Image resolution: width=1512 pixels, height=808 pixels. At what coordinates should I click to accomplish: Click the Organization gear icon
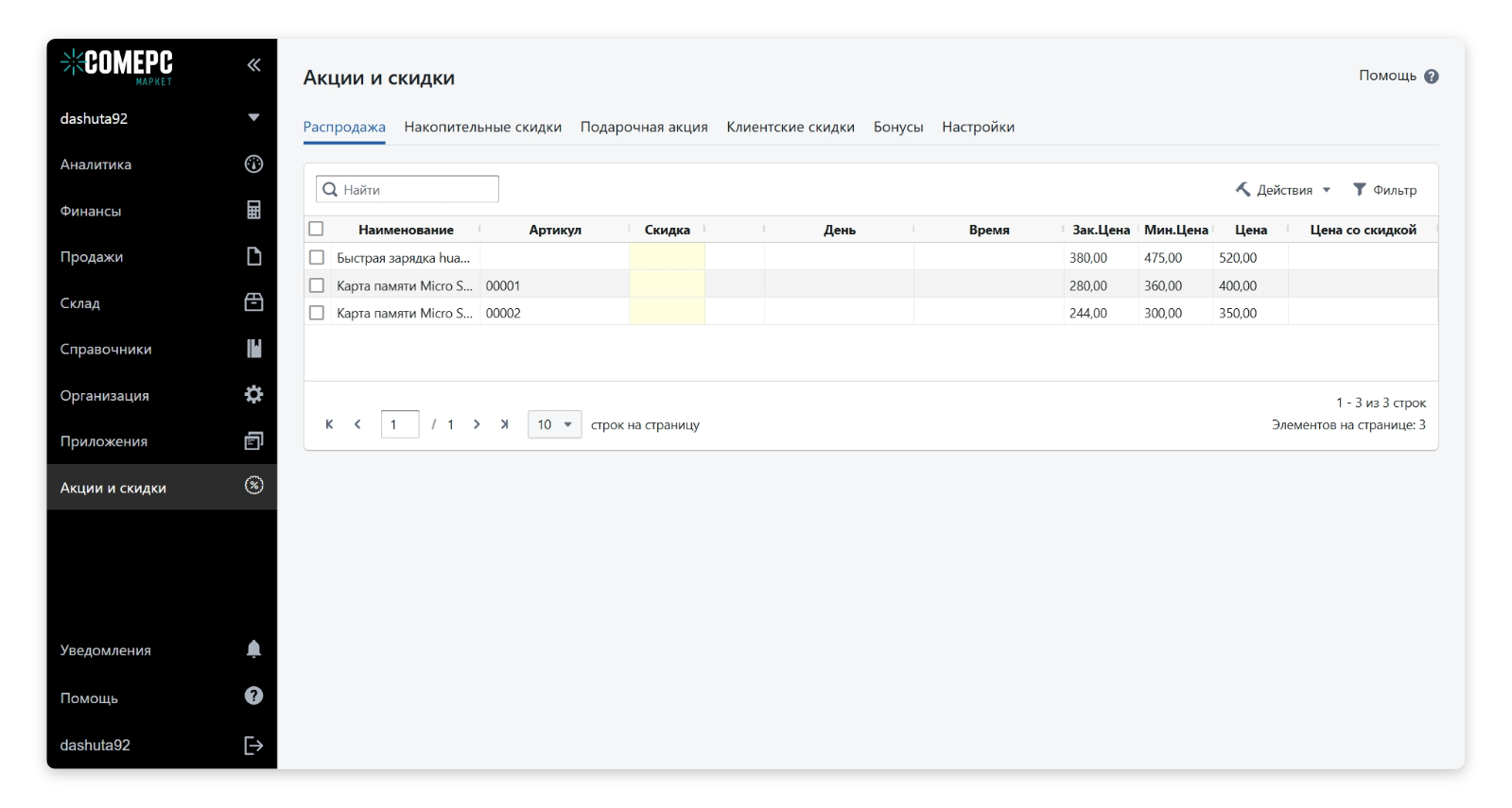[x=253, y=395]
